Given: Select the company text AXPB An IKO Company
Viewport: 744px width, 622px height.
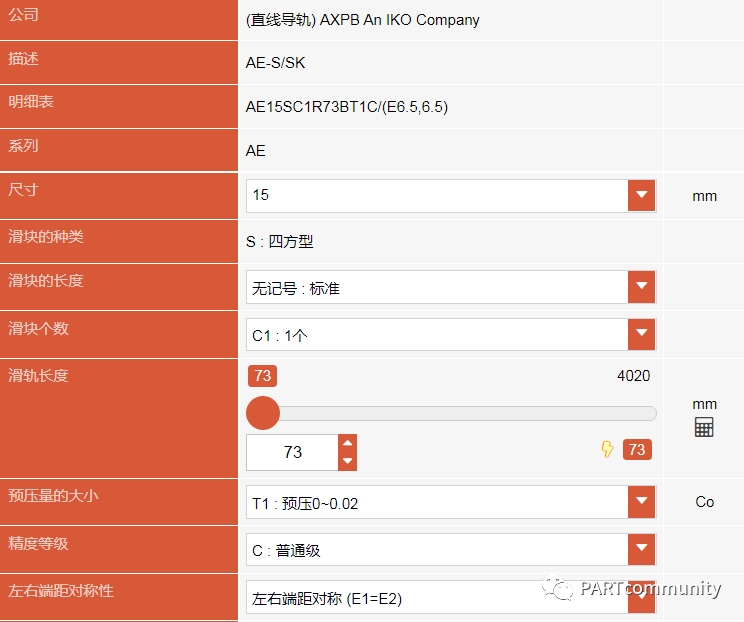Looking at the screenshot, I should tap(400, 20).
